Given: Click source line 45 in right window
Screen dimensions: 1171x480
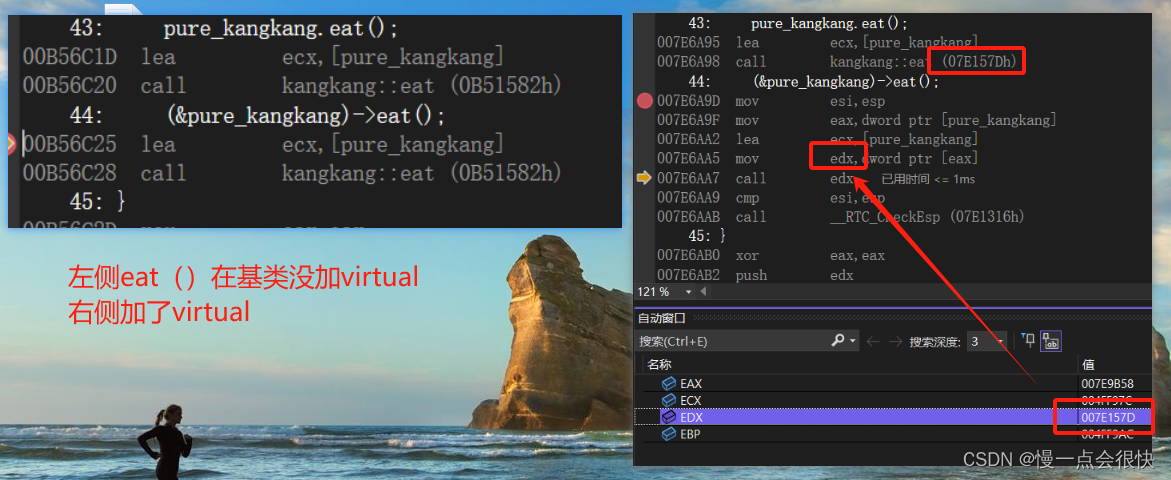Looking at the screenshot, I should pos(706,237).
